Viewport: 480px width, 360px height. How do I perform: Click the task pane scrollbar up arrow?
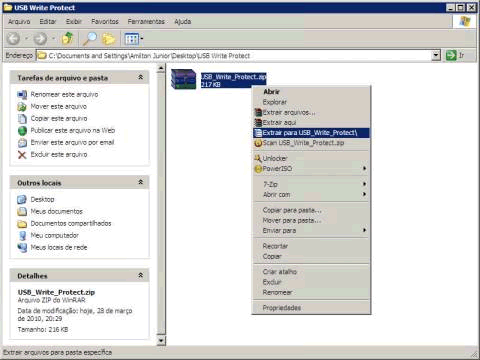(161, 68)
